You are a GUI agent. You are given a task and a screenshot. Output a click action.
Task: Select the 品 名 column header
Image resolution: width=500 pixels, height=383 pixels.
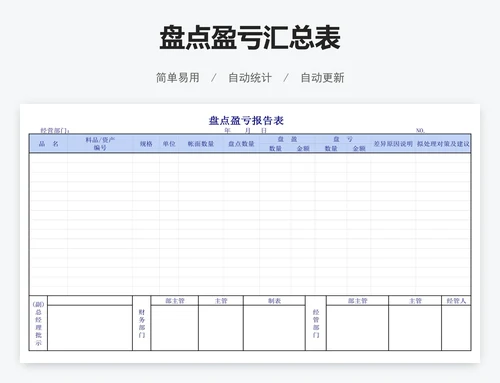pos(49,144)
